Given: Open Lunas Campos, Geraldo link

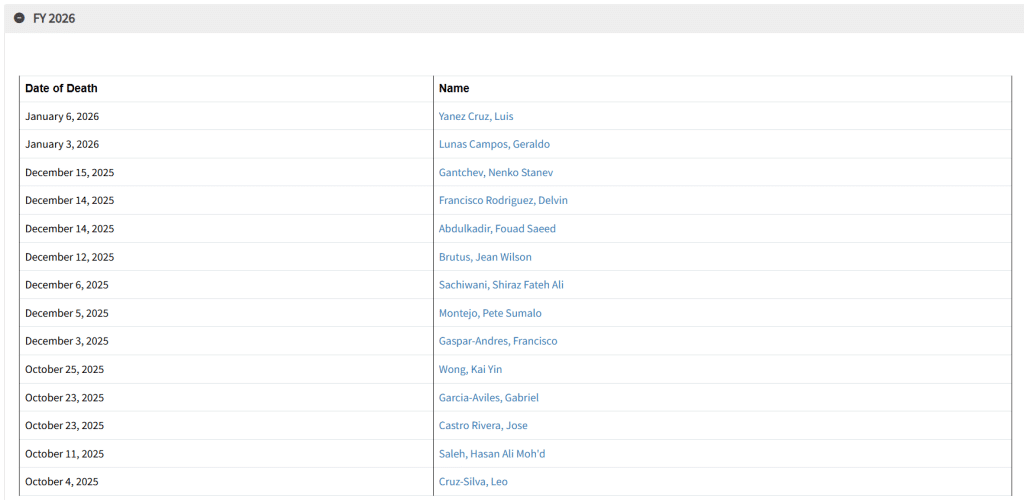Looking at the screenshot, I should (493, 144).
